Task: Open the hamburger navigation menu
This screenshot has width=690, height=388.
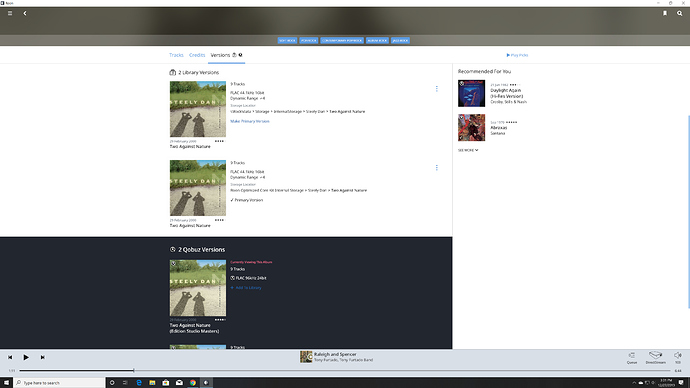Action: point(10,13)
